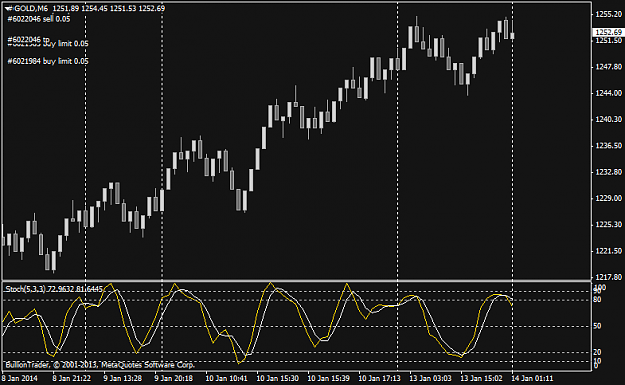Click the 1225.30 price scale label

point(608,225)
